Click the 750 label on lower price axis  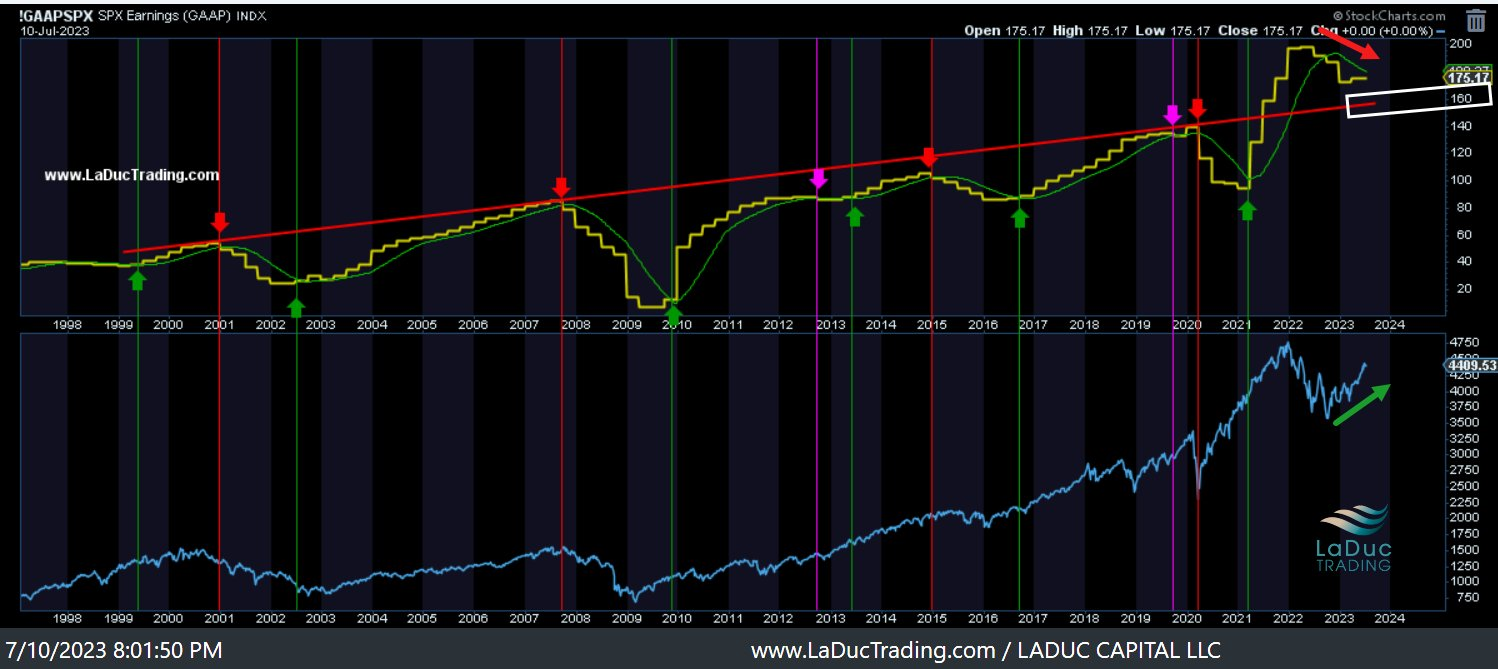tap(1466, 597)
